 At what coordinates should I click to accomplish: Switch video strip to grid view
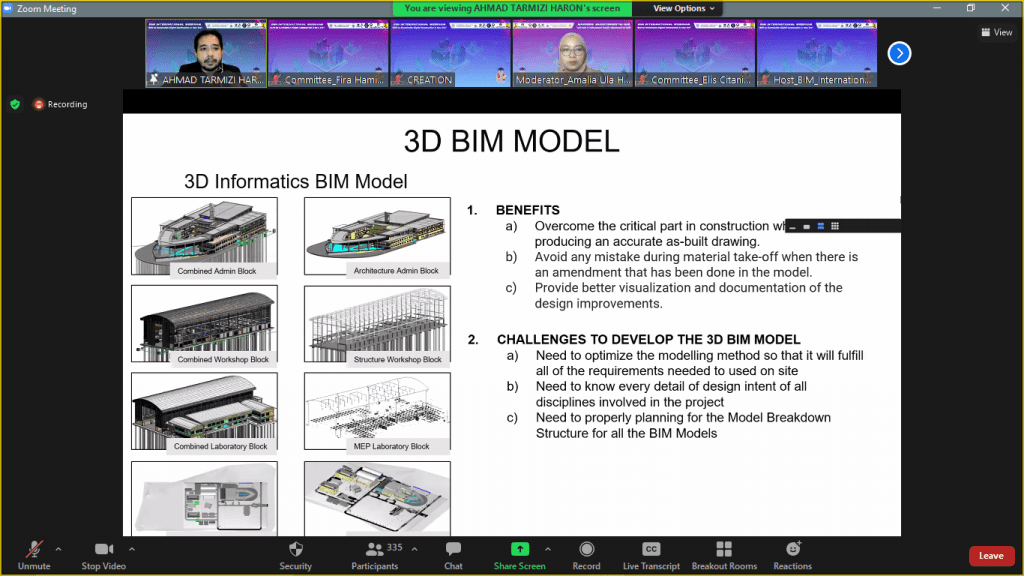834,226
